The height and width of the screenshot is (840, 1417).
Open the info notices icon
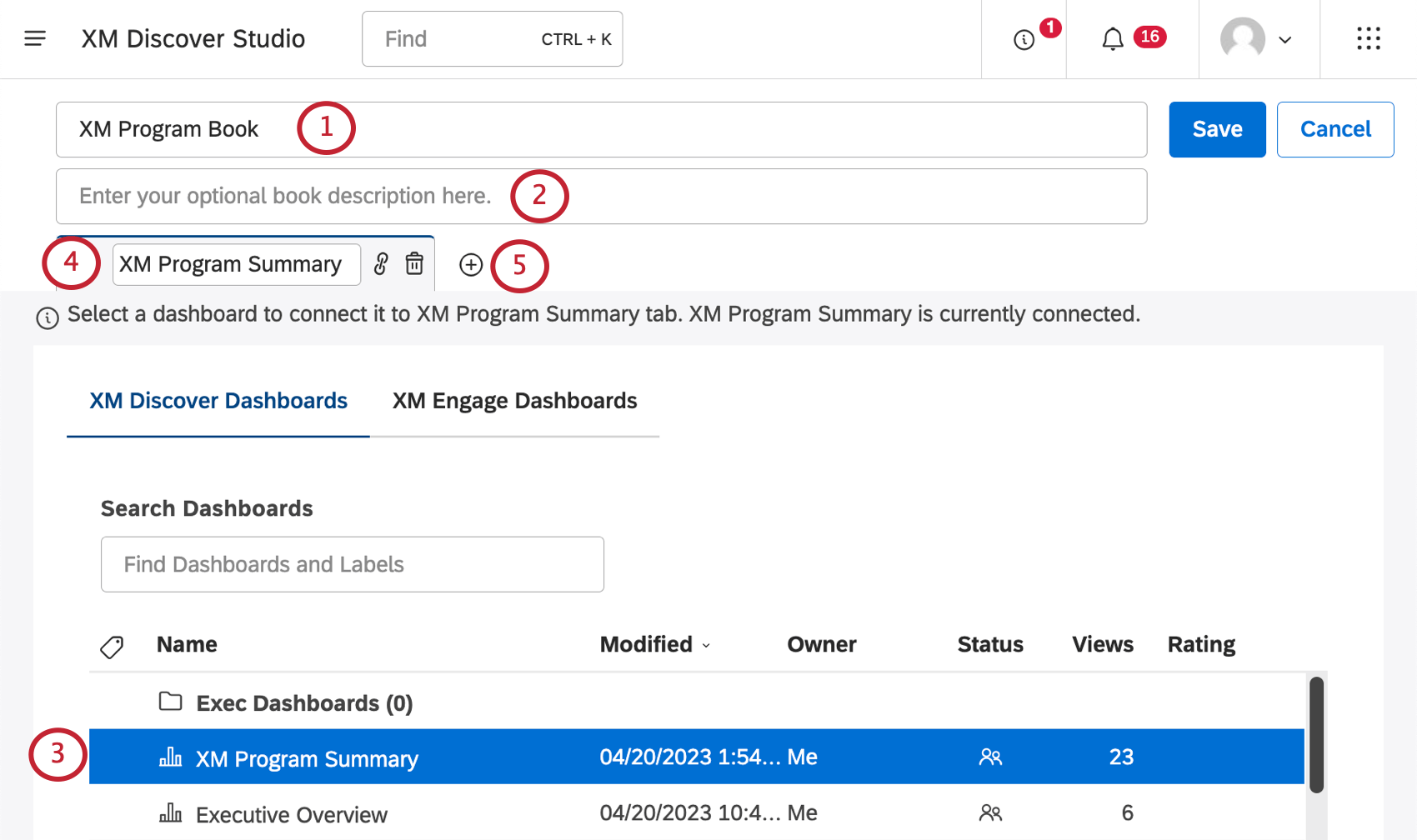(x=1024, y=39)
